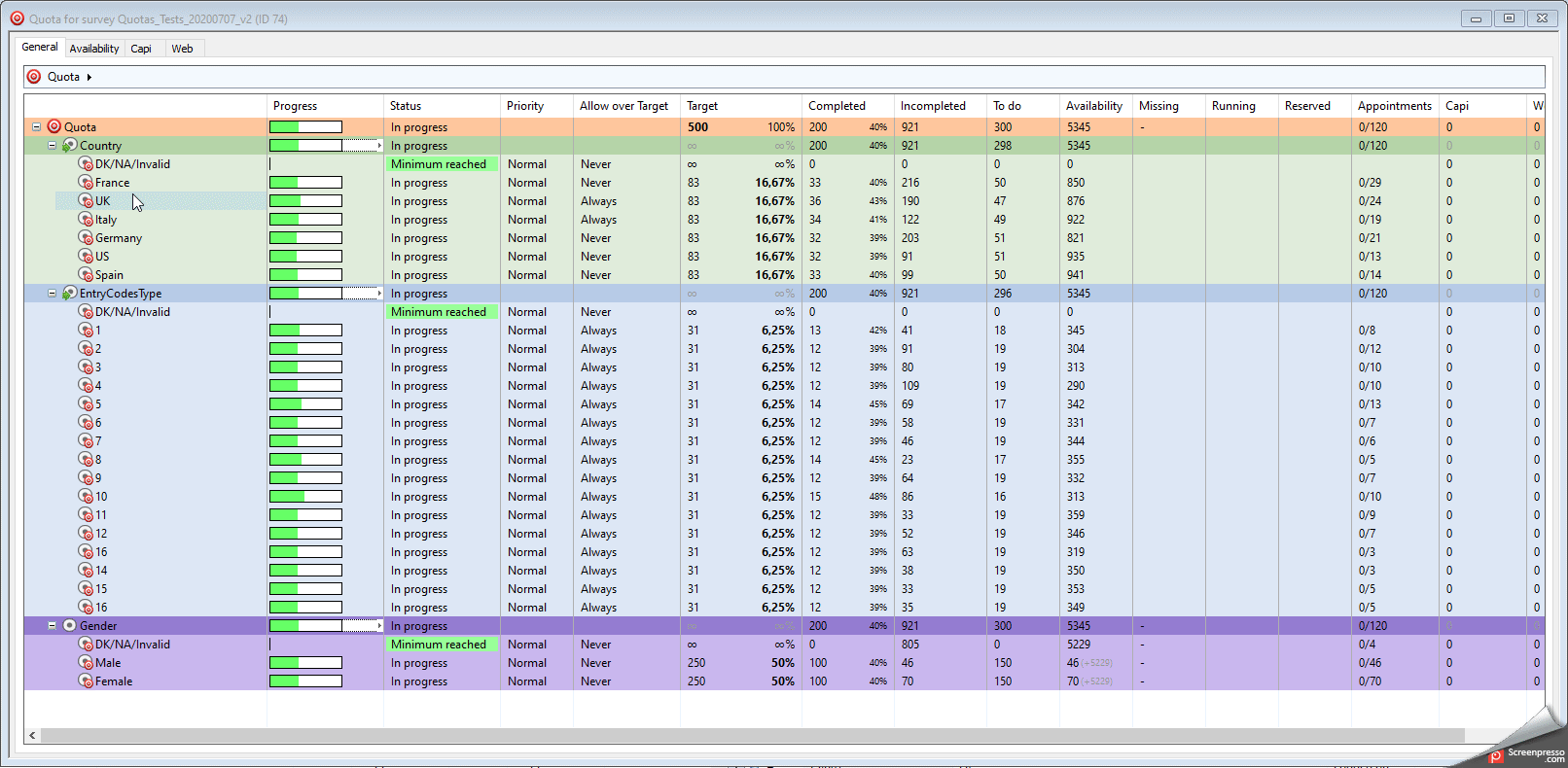
Task: Click the EntryCodesType group icon
Action: click(x=70, y=293)
